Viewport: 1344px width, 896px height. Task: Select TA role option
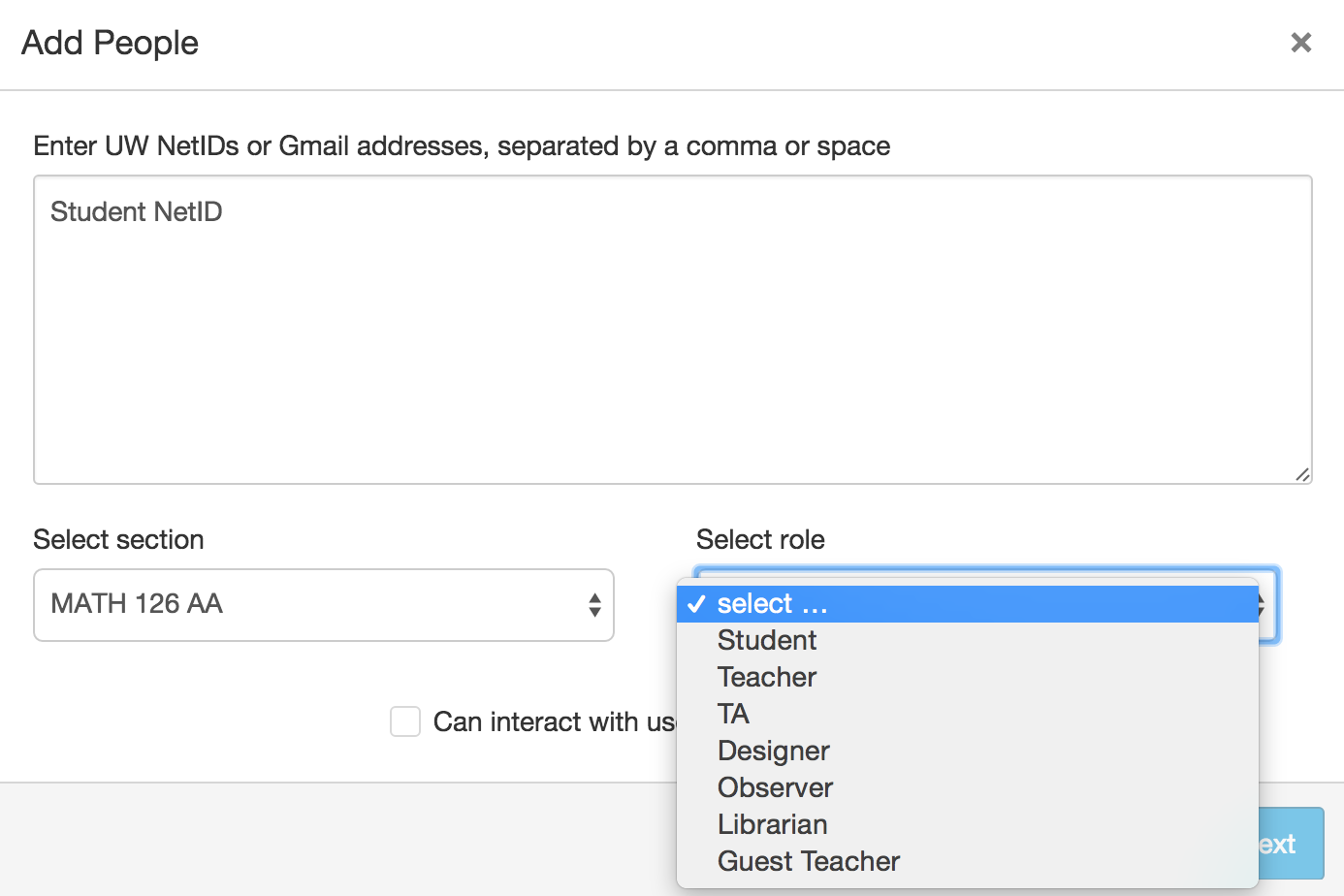(968, 715)
